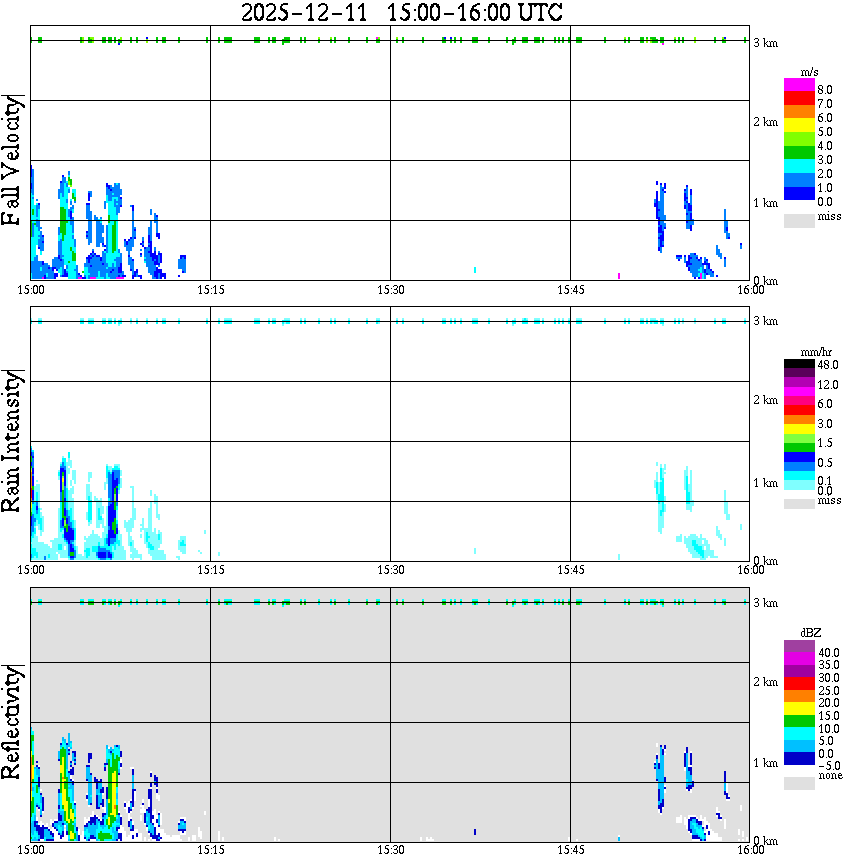
Task: Click the 2 km label beside Rain Intensity plot
Action: point(765,400)
